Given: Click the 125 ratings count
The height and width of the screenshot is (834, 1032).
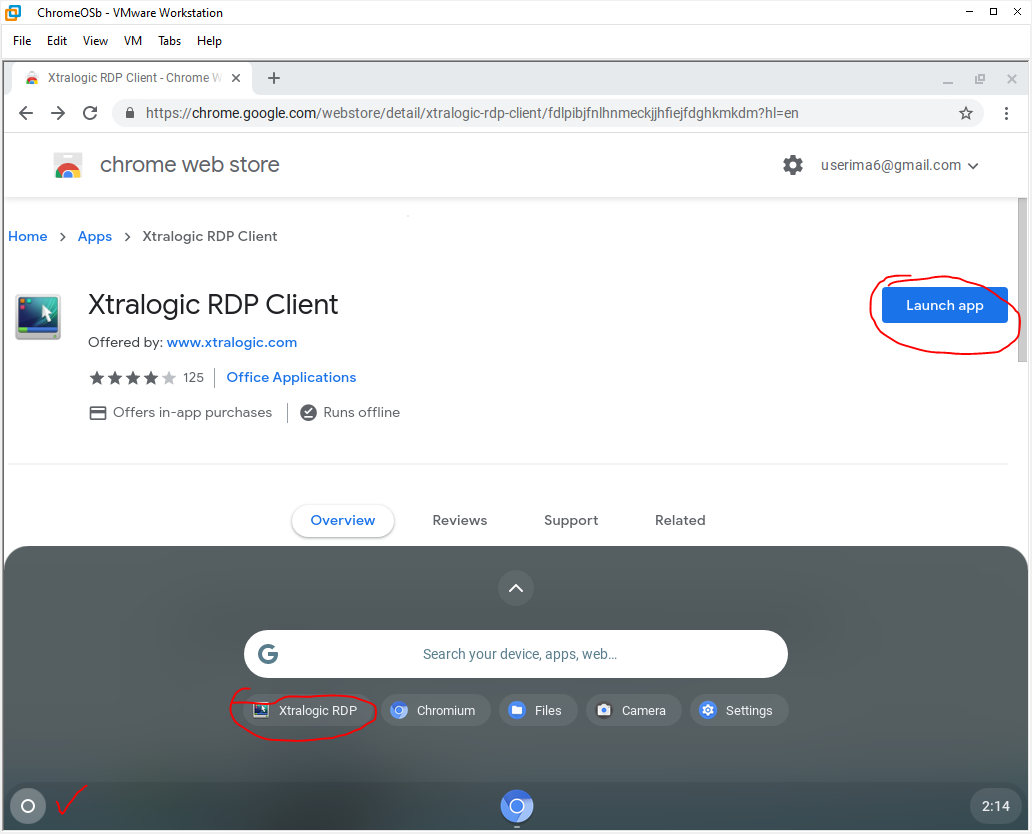Looking at the screenshot, I should pyautogui.click(x=194, y=378).
